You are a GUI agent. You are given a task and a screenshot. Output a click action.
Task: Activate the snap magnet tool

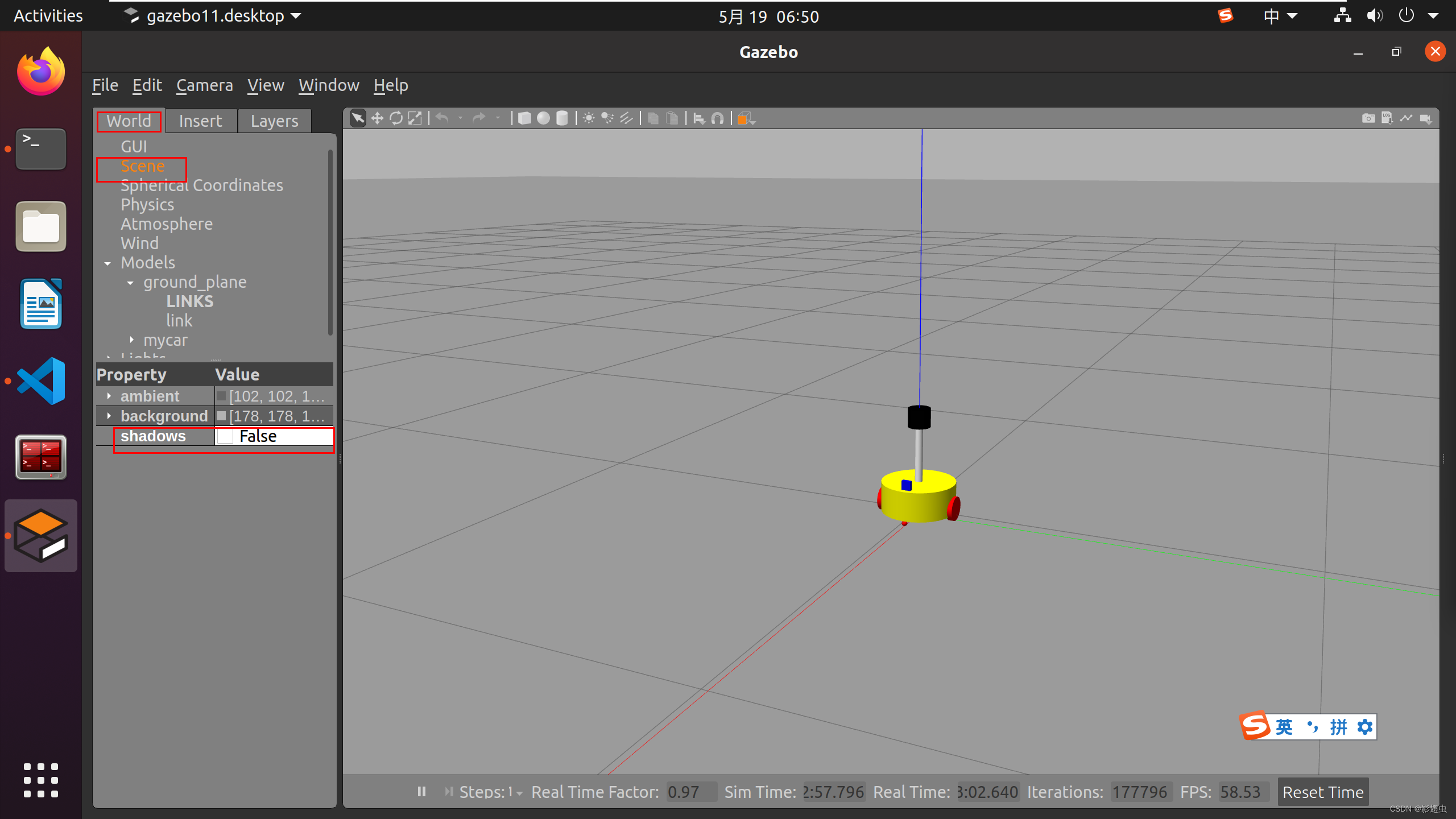pos(718,118)
